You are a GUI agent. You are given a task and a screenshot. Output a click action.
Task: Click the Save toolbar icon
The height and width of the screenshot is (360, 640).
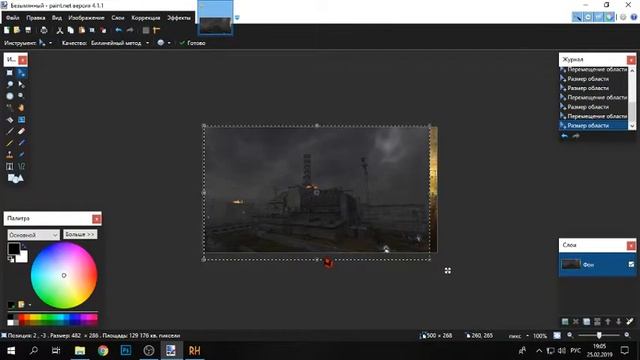pos(28,30)
